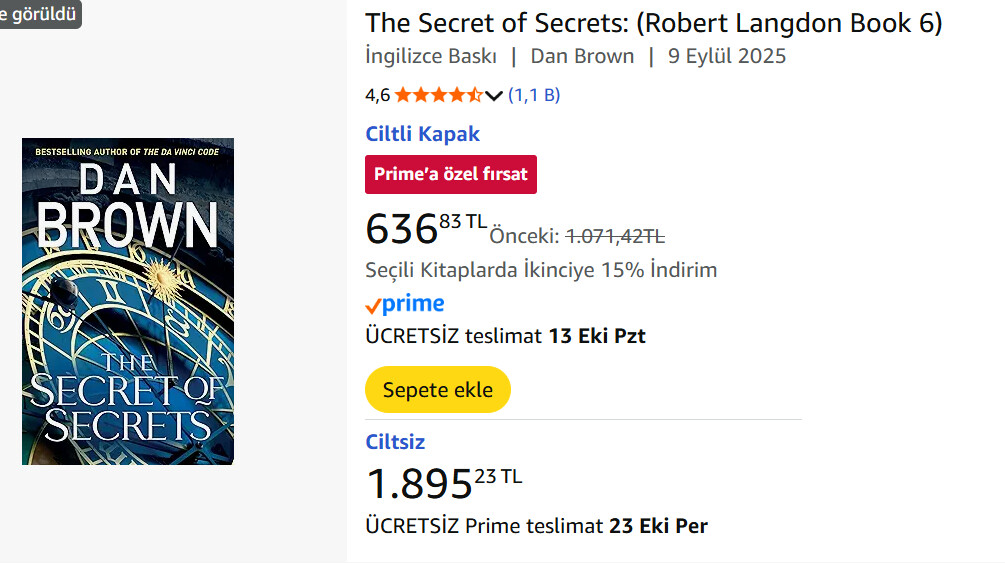Image resolution: width=1005 pixels, height=563 pixels.
Task: Expand the rating breakdown chevron
Action: point(493,96)
